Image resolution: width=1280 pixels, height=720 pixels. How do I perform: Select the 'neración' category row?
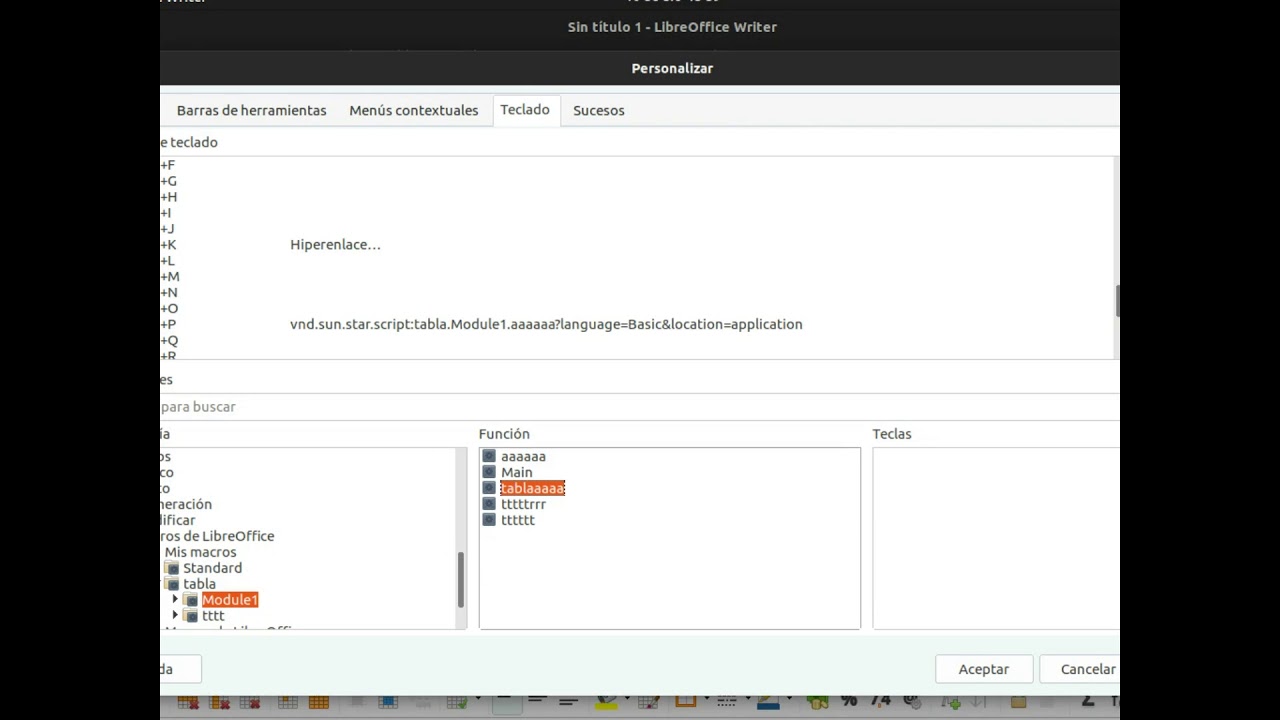[186, 504]
